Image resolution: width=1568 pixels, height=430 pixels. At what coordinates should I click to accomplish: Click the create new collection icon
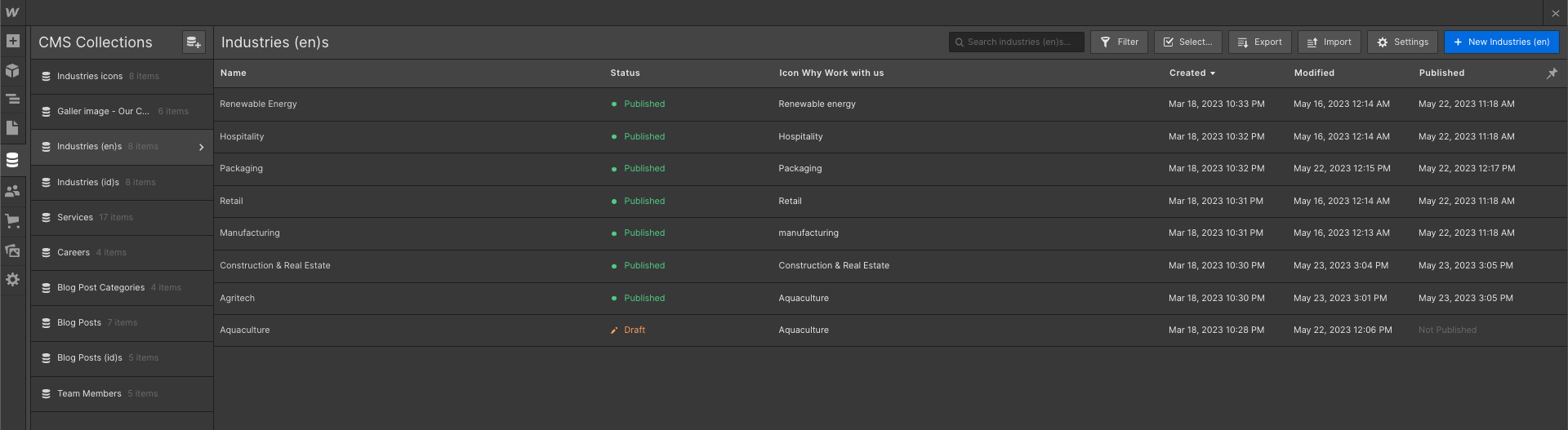(x=194, y=42)
